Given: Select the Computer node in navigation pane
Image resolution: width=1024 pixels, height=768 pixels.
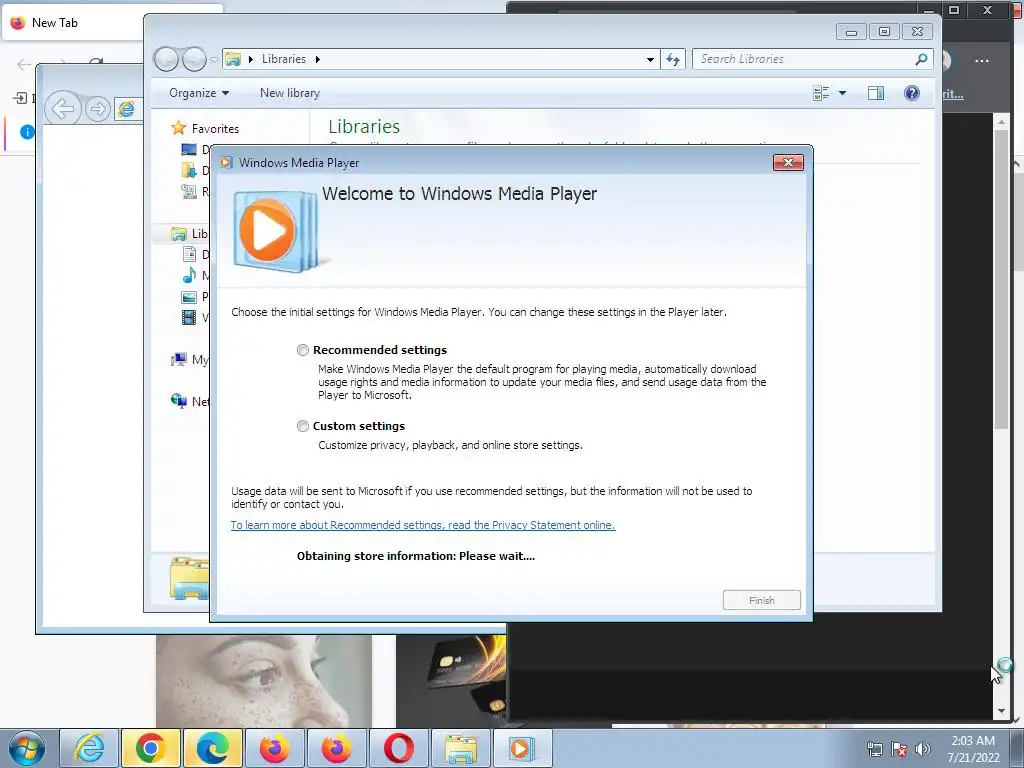Looking at the screenshot, I should (x=189, y=359).
